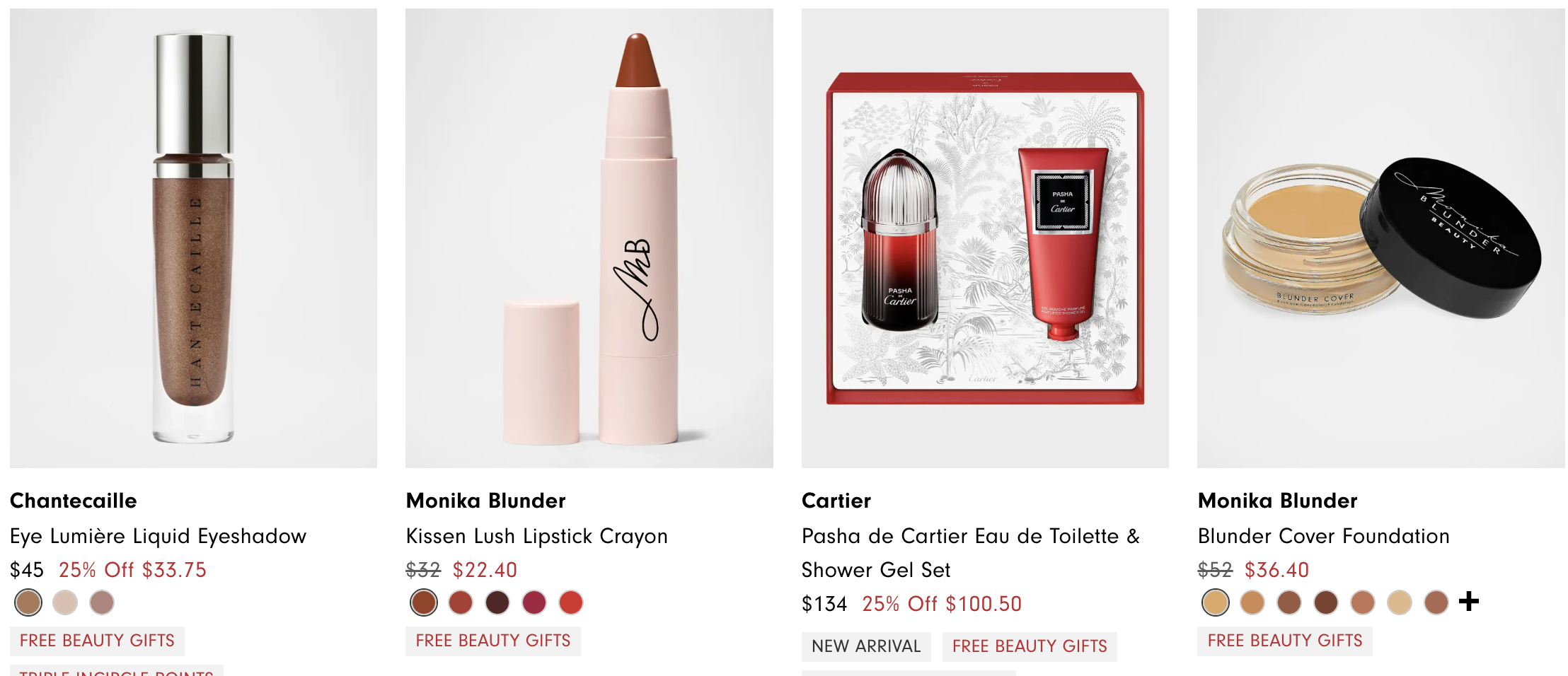Choose the light beige Chantecaille eyeshadow swatch
The image size is (1568, 676).
(65, 602)
